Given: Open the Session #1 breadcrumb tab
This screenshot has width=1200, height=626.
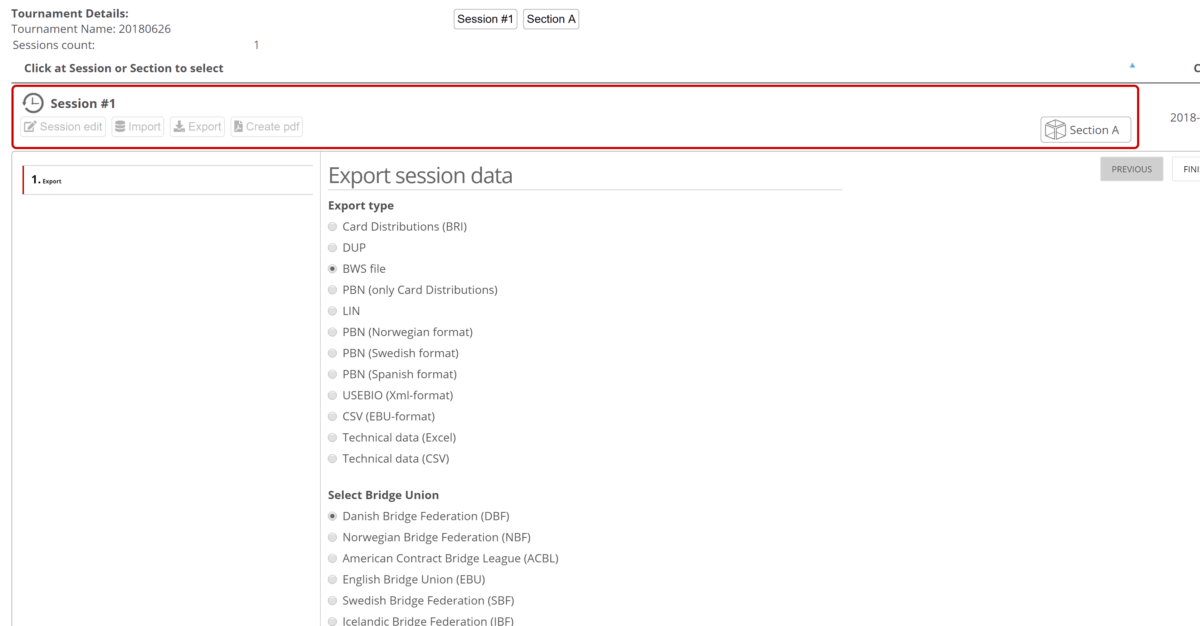Looking at the screenshot, I should pyautogui.click(x=485, y=19).
